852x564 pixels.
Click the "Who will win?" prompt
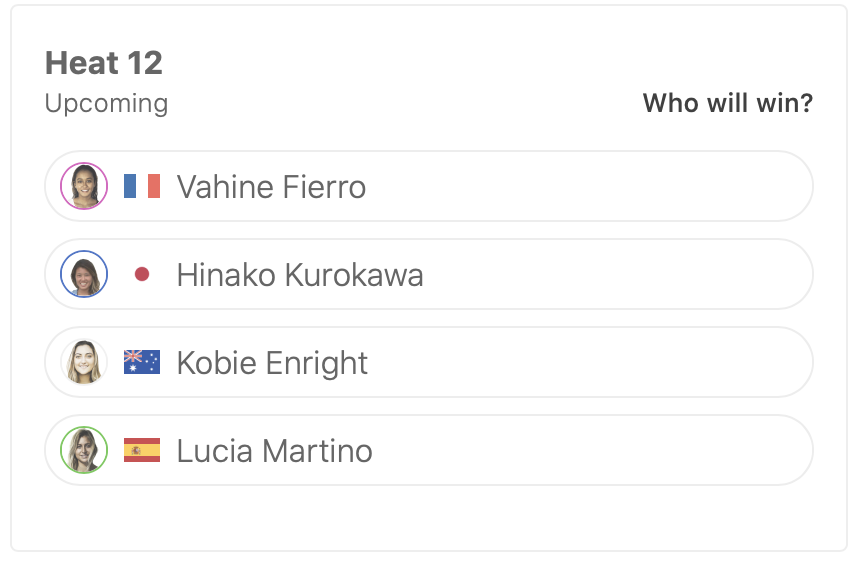point(727,103)
